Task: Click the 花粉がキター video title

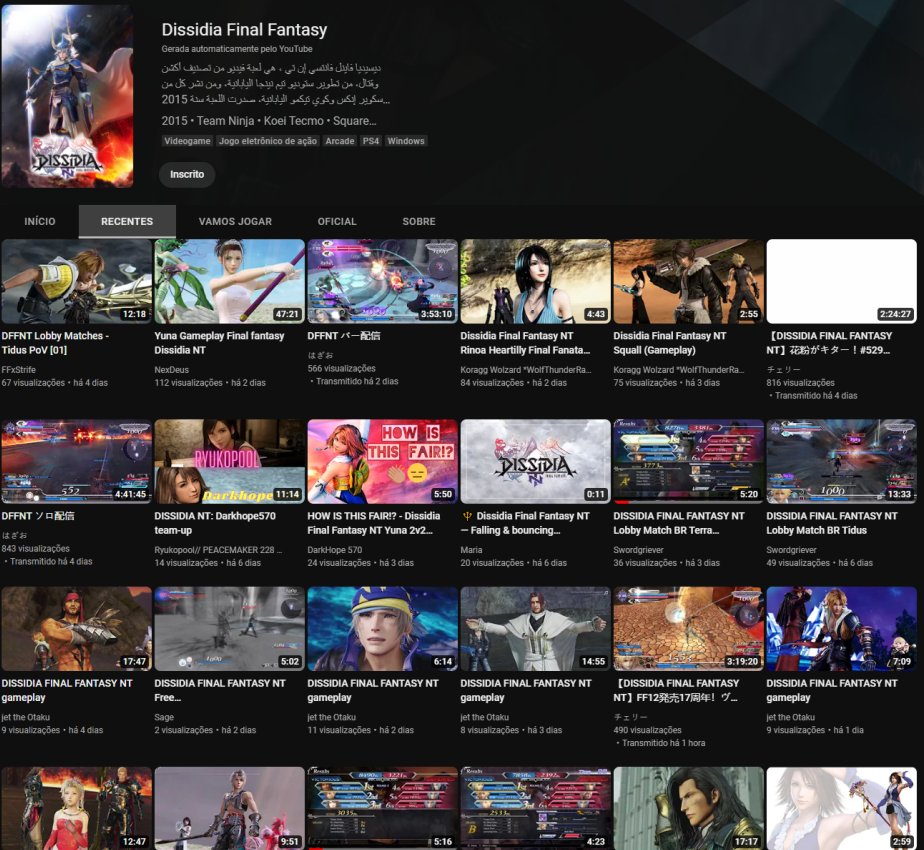Action: click(x=829, y=343)
